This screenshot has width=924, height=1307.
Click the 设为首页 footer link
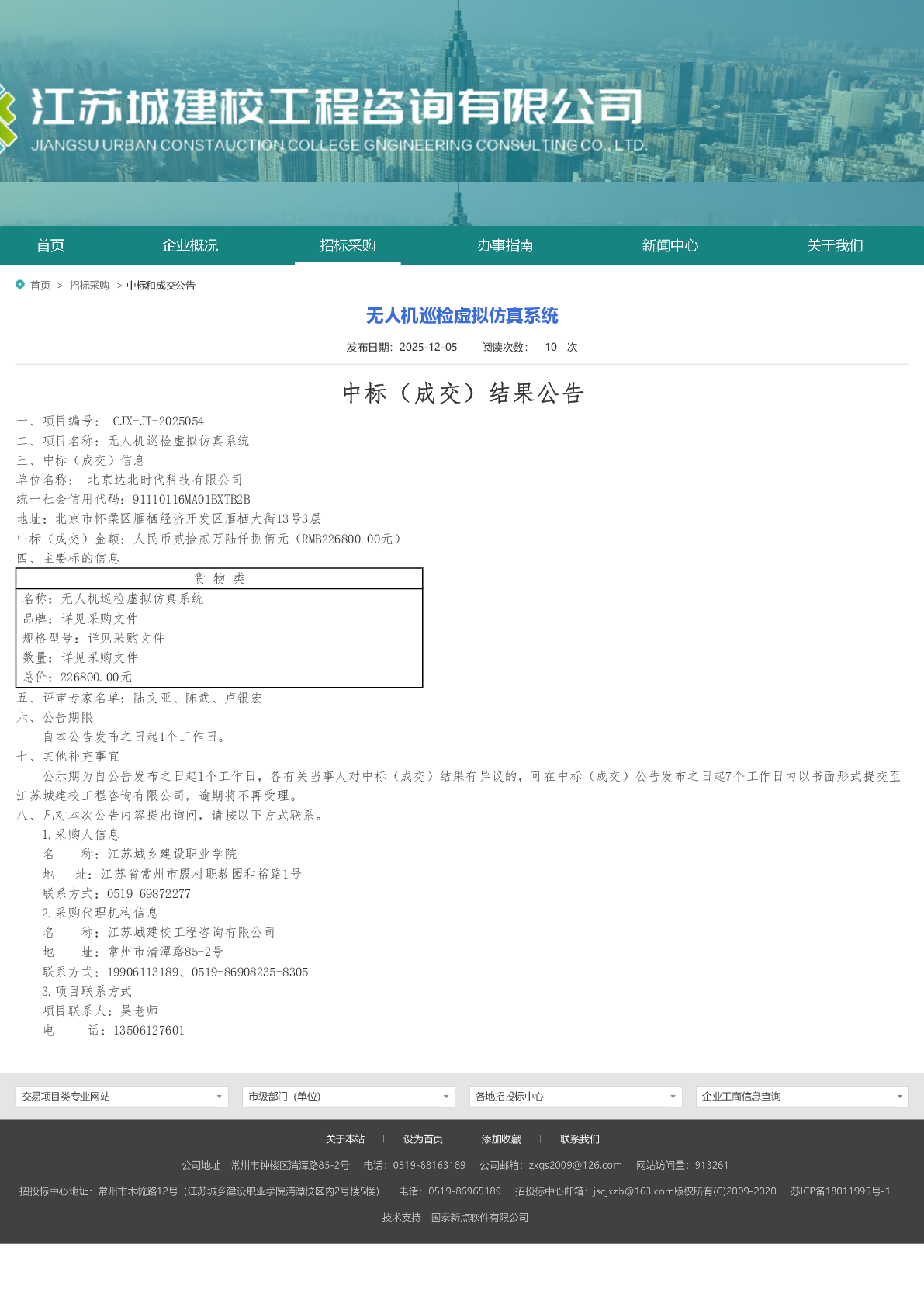(423, 1139)
